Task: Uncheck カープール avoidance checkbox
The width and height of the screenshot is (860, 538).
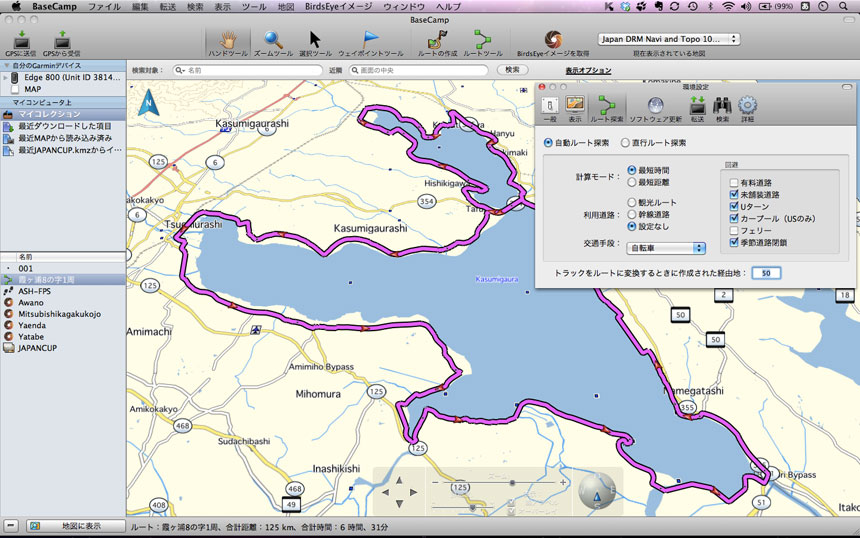Action: [734, 218]
